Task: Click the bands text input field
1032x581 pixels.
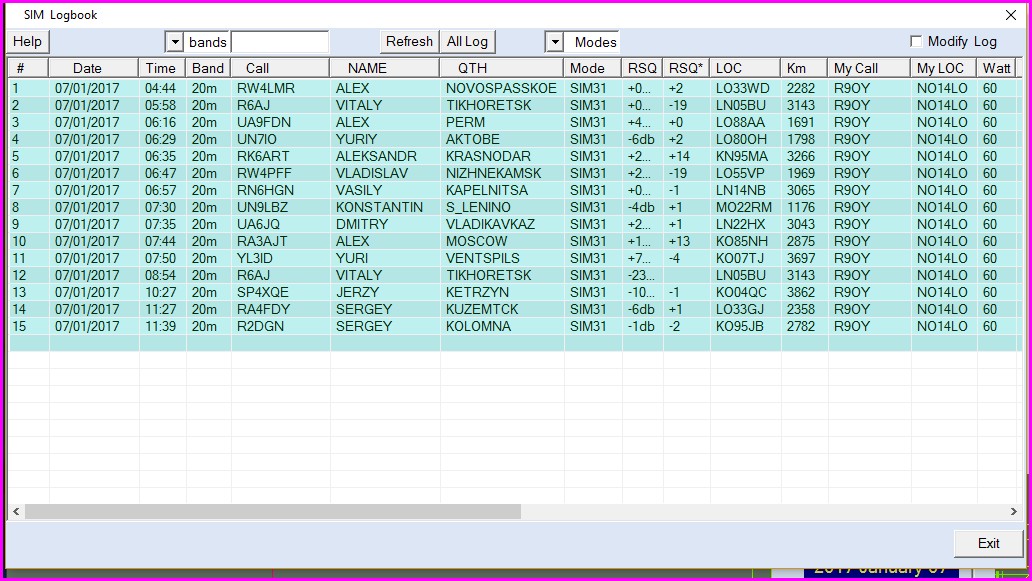Action: click(279, 42)
